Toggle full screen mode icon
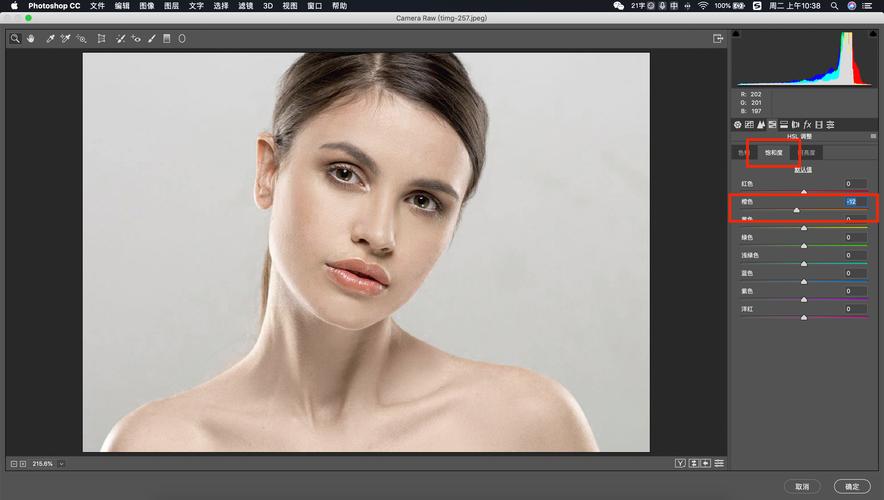Image resolution: width=884 pixels, height=500 pixels. point(718,38)
